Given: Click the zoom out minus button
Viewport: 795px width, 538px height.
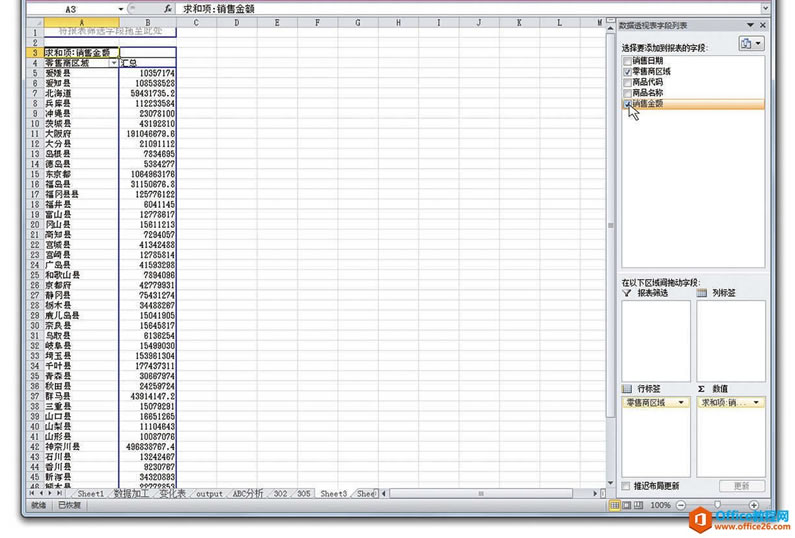Looking at the screenshot, I should click(681, 505).
